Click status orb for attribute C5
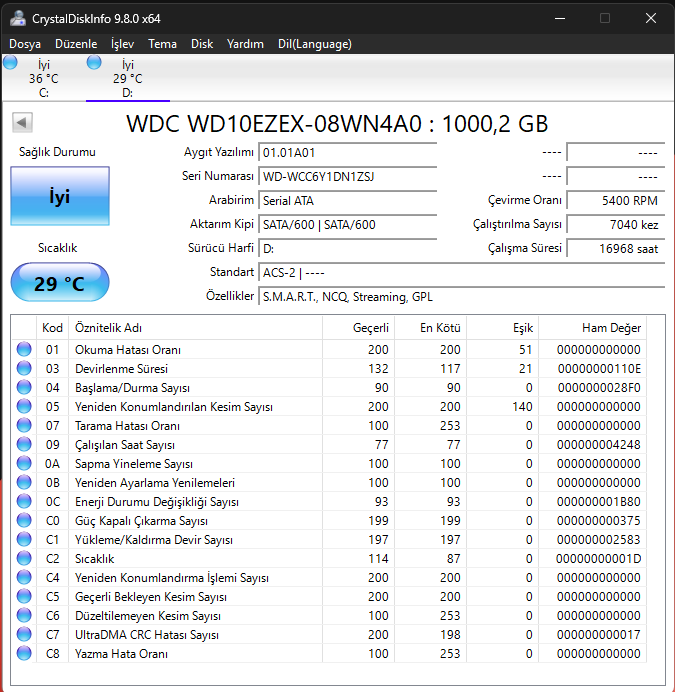The height and width of the screenshot is (692, 675). click(24, 596)
